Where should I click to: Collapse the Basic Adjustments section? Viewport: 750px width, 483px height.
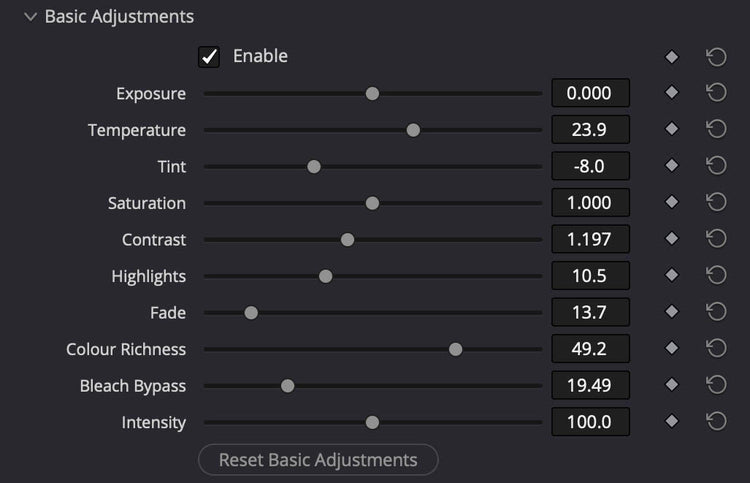pyautogui.click(x=31, y=17)
